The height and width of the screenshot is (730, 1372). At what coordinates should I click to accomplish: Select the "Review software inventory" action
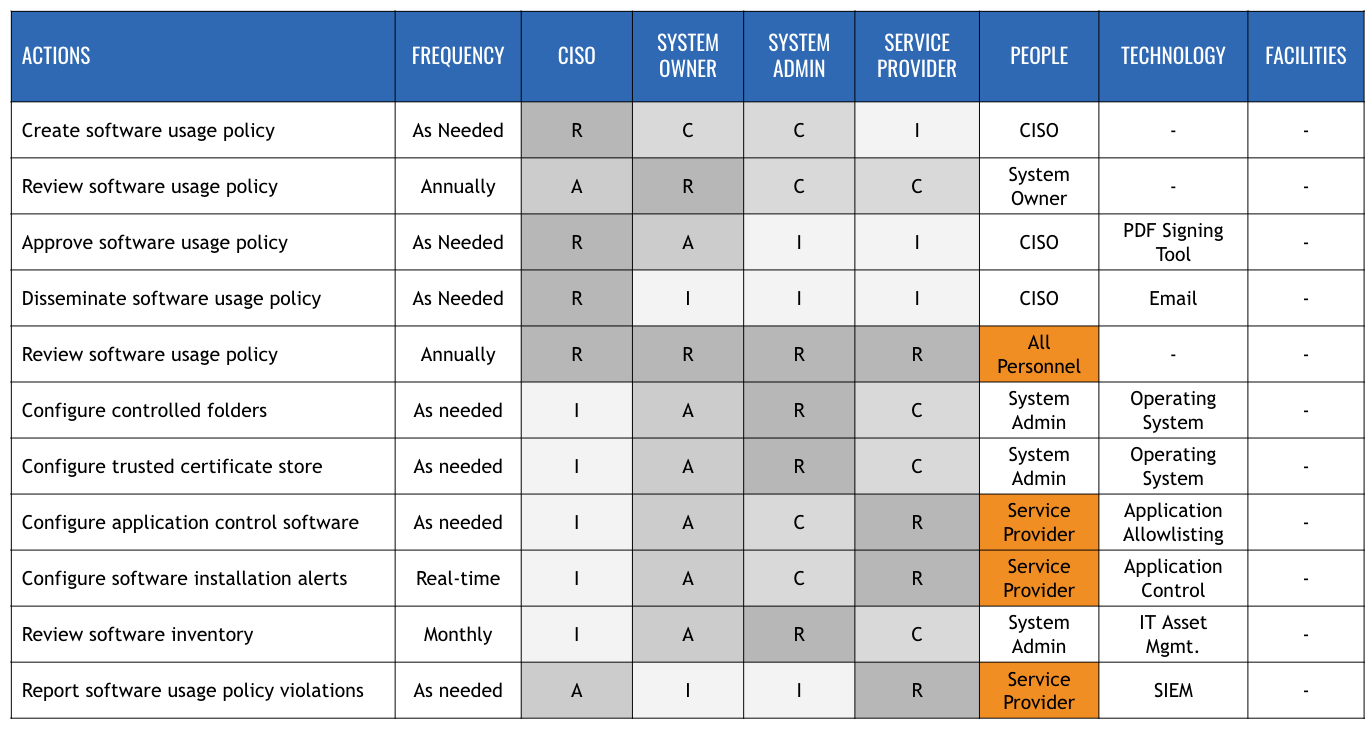[138, 634]
